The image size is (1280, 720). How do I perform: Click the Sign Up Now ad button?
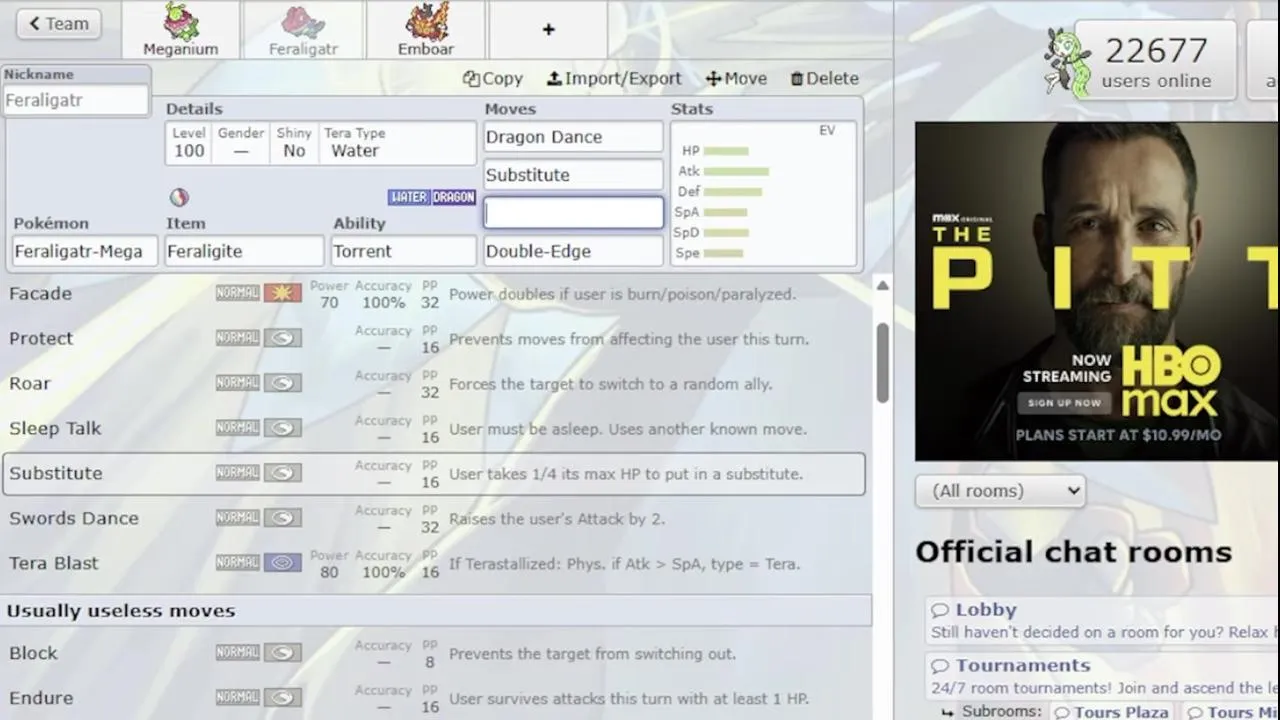(x=1065, y=403)
